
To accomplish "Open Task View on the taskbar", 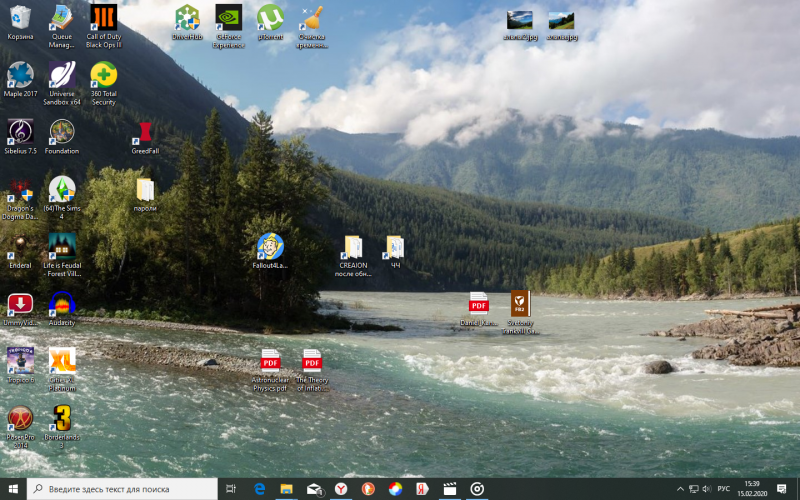I will click(x=231, y=489).
